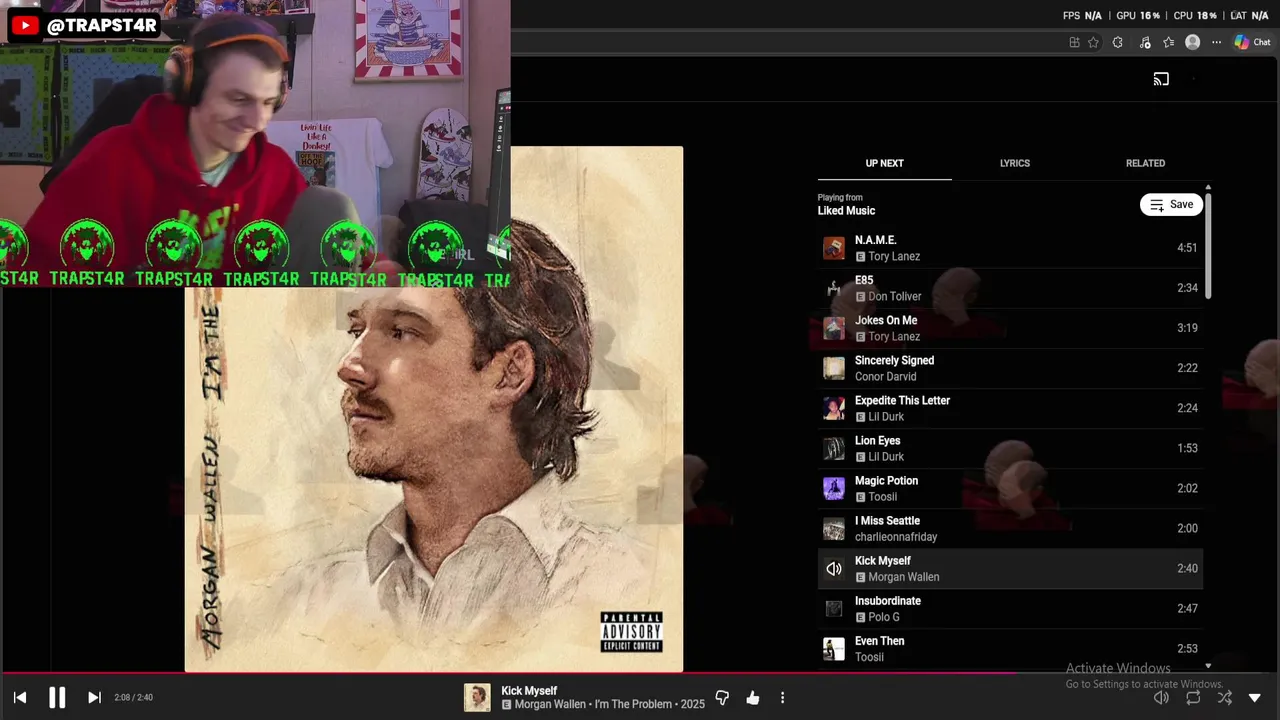
Task: Click Morgan Wallen artist link in player bar
Action: pyautogui.click(x=552, y=704)
